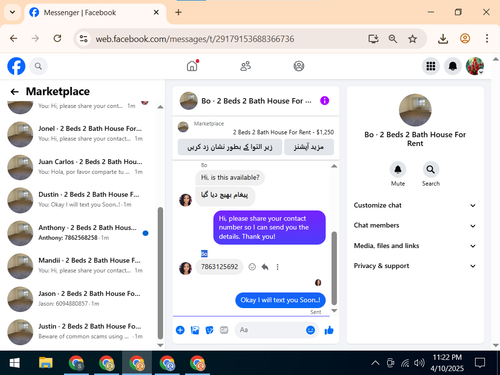Screen dimensions: 500x375
Task: Open Windows Start menu
Action: (x=15, y=363)
